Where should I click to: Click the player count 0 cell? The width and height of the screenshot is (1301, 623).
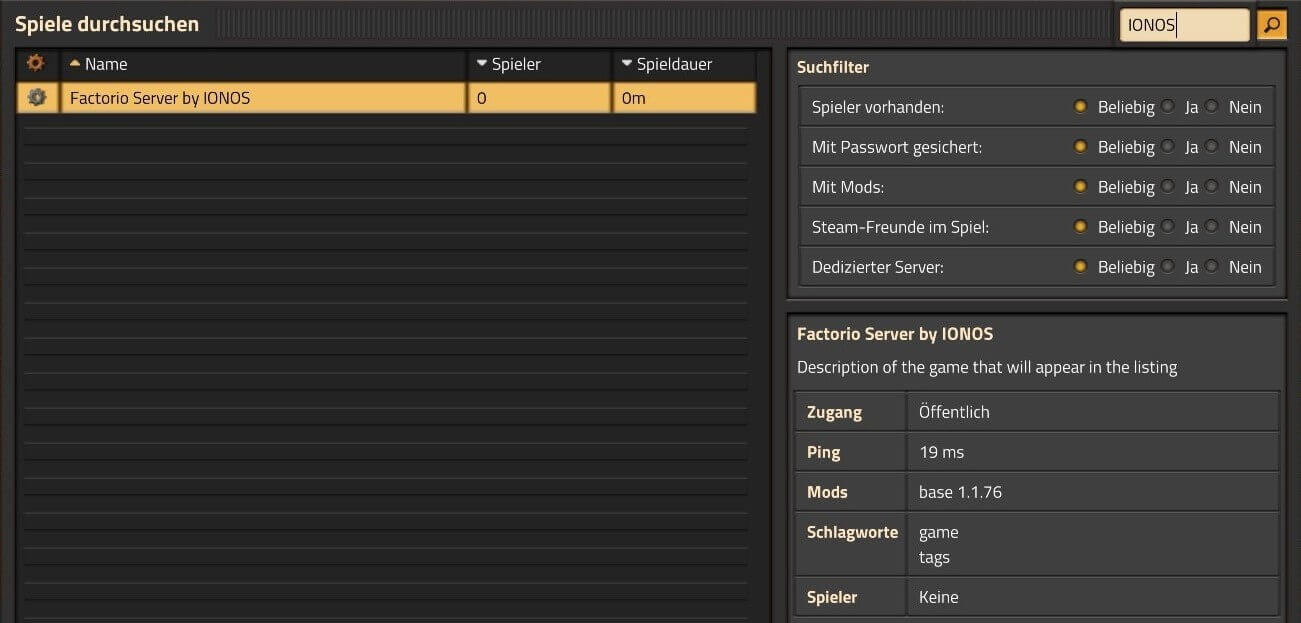click(539, 98)
